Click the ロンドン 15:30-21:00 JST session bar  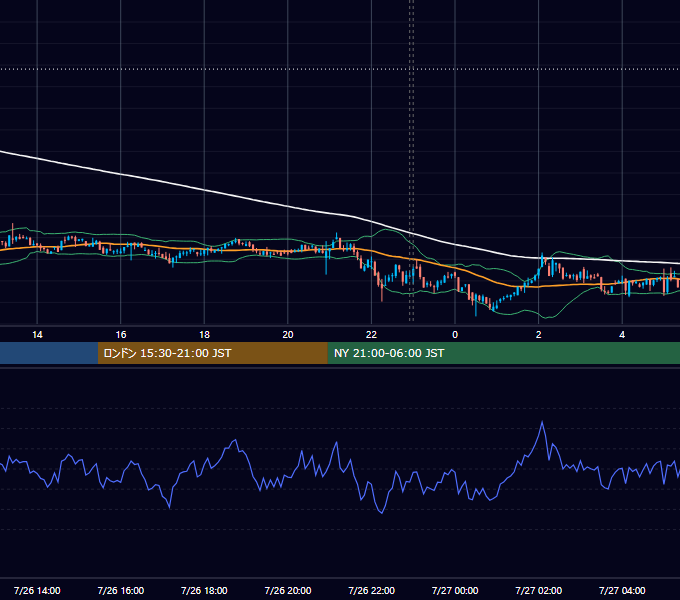212,353
